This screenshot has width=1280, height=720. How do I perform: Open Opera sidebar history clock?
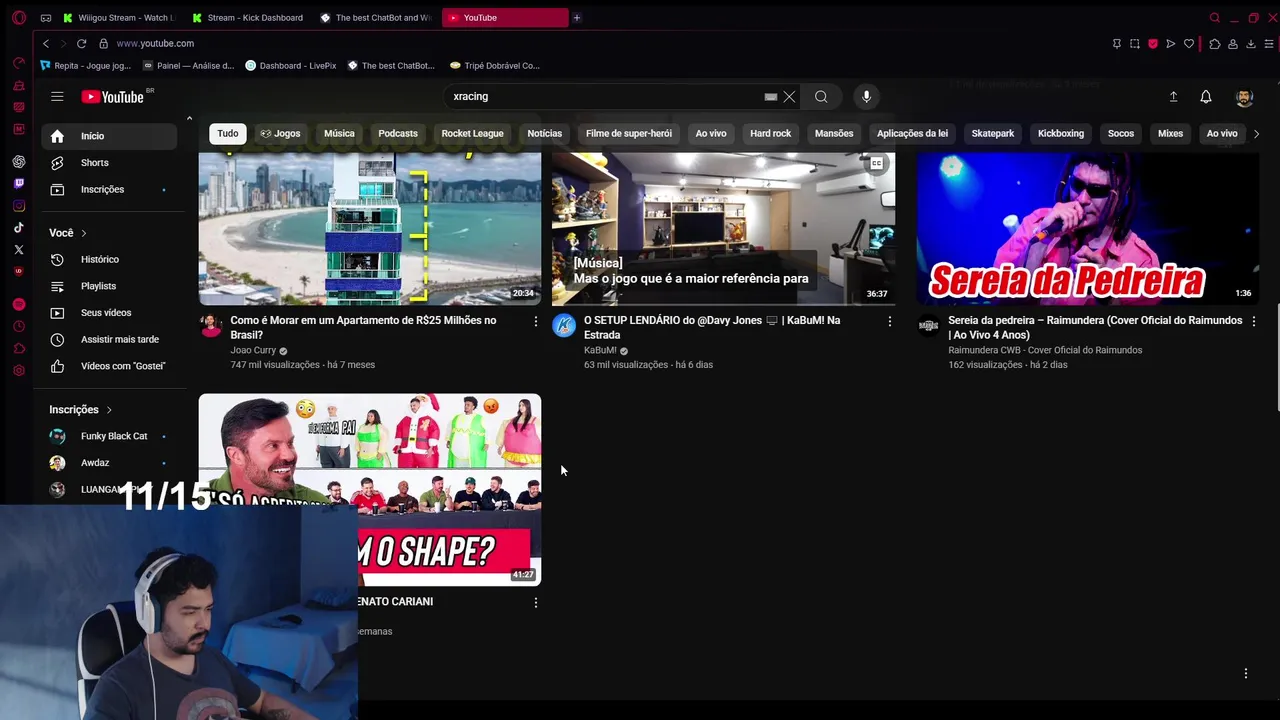pos(19,327)
